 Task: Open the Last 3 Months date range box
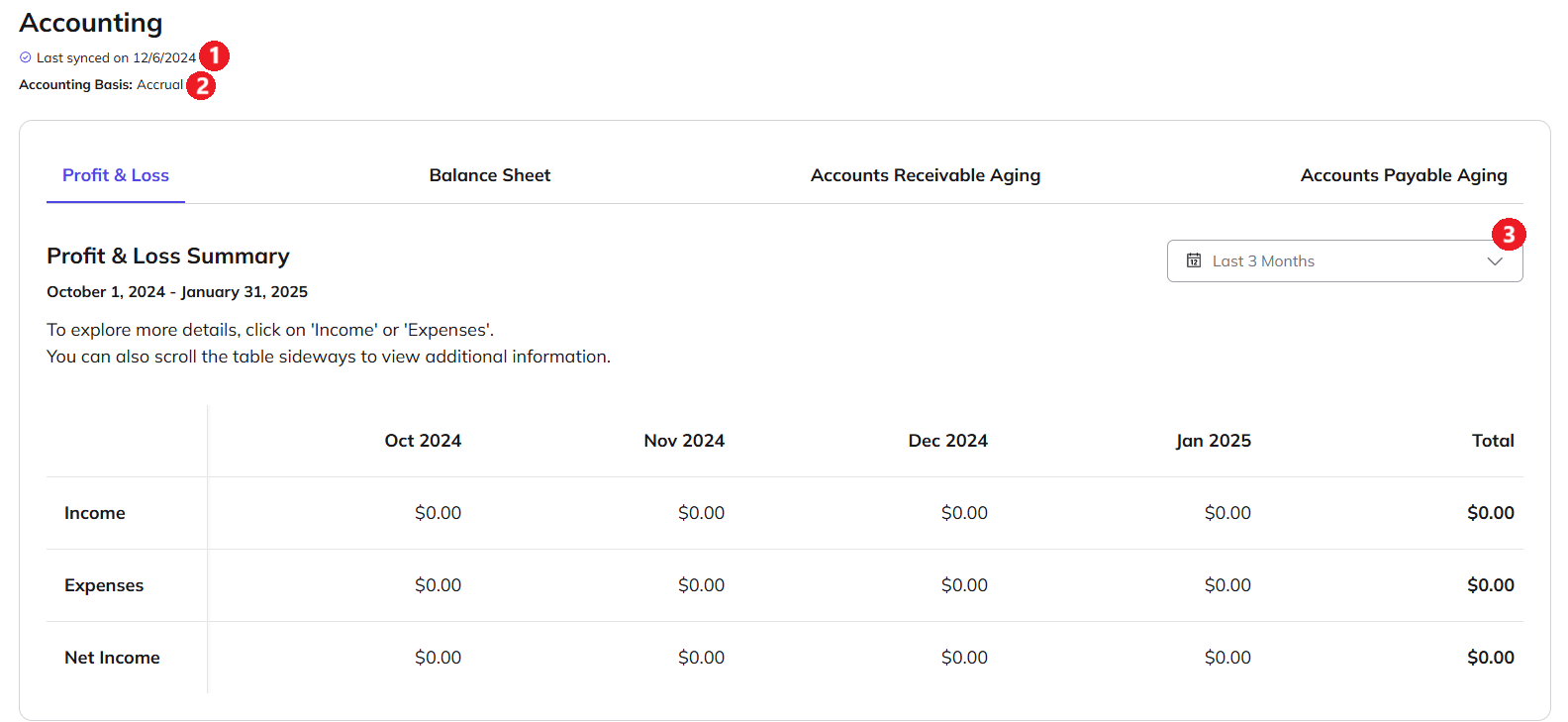point(1344,260)
